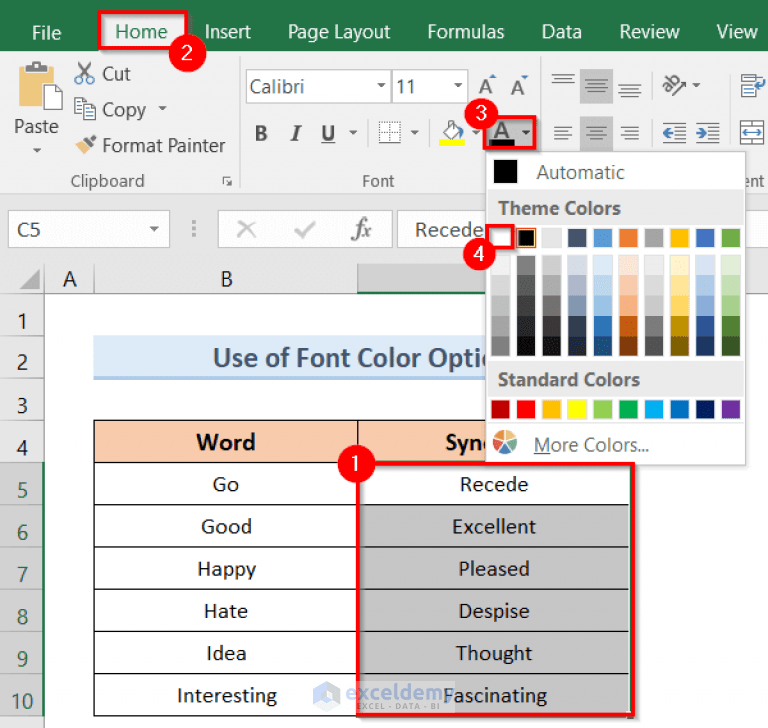Activate the Format Painter brush
The height and width of the screenshot is (728, 768).
tap(86, 145)
